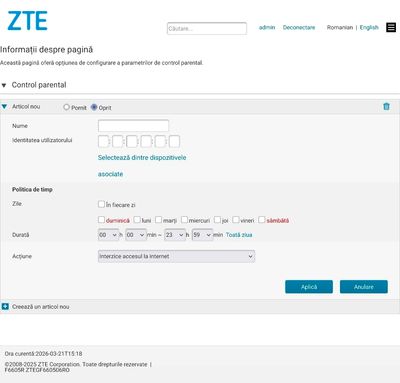
Task: Click the Deconectare link
Action: click(299, 27)
